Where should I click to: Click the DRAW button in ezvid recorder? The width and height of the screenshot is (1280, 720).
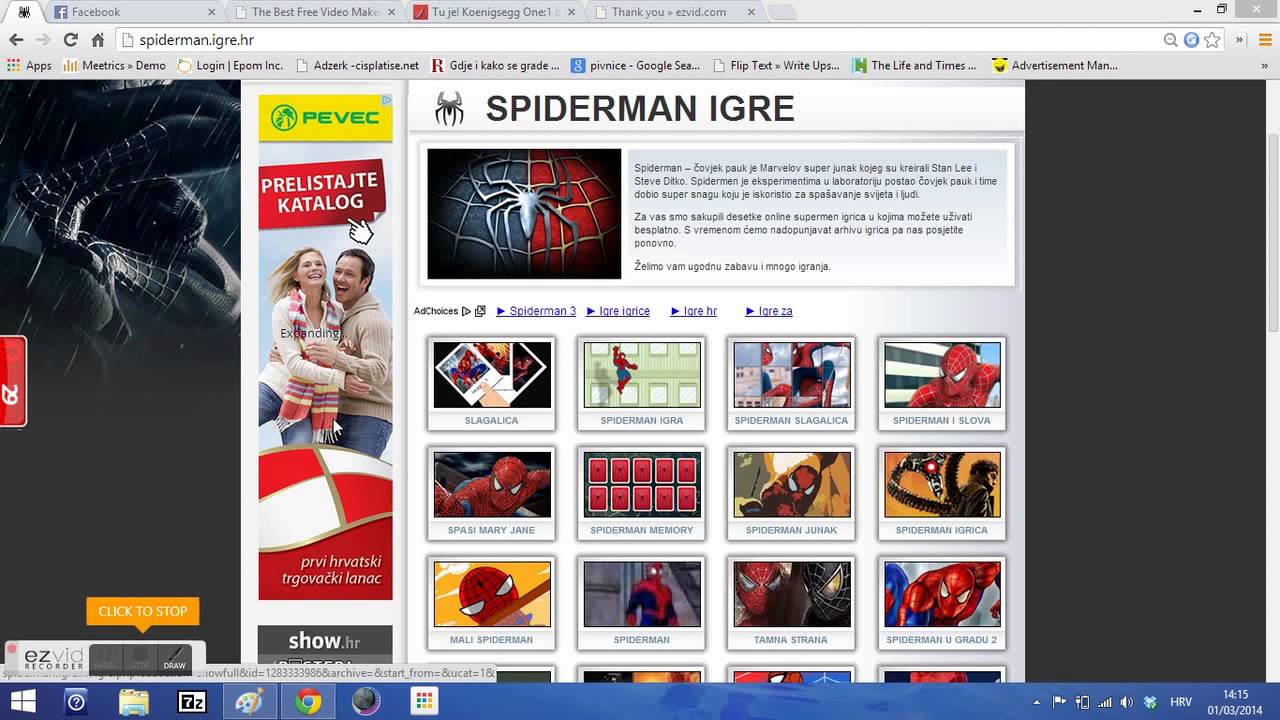click(175, 658)
